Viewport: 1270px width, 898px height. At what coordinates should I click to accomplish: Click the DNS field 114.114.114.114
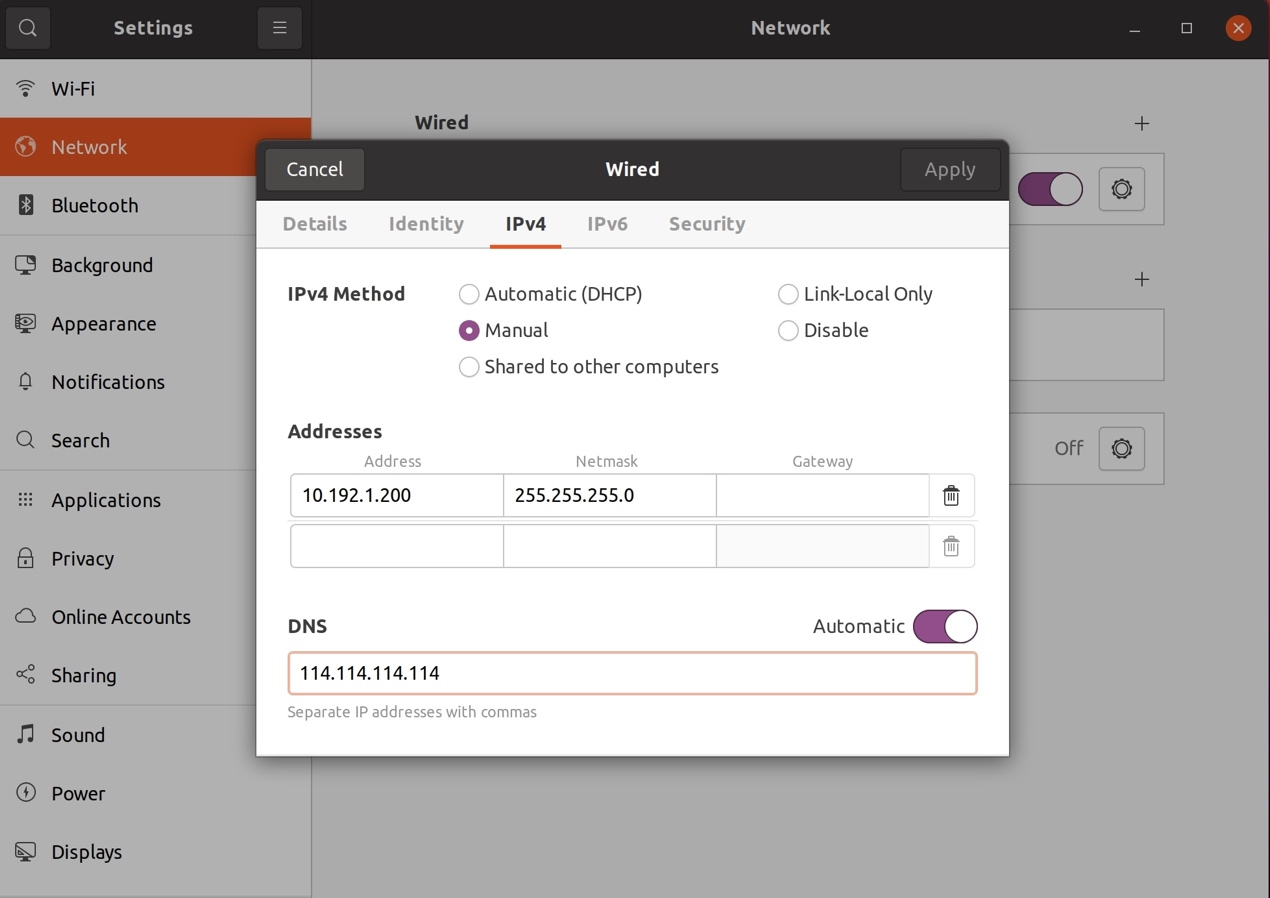coord(632,673)
